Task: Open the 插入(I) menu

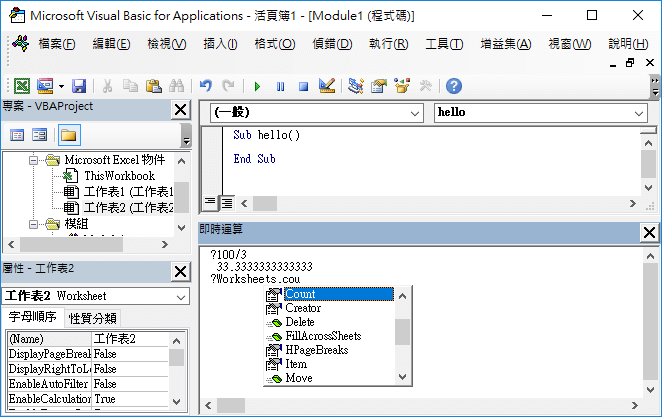Action: 220,44
